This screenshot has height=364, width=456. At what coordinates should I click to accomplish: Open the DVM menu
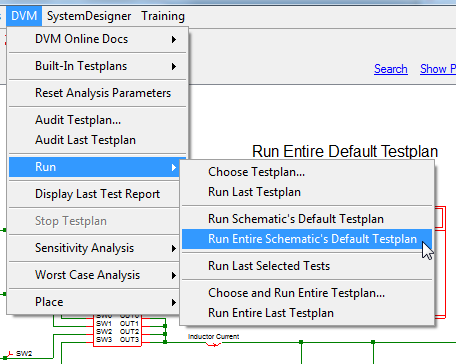(x=24, y=16)
